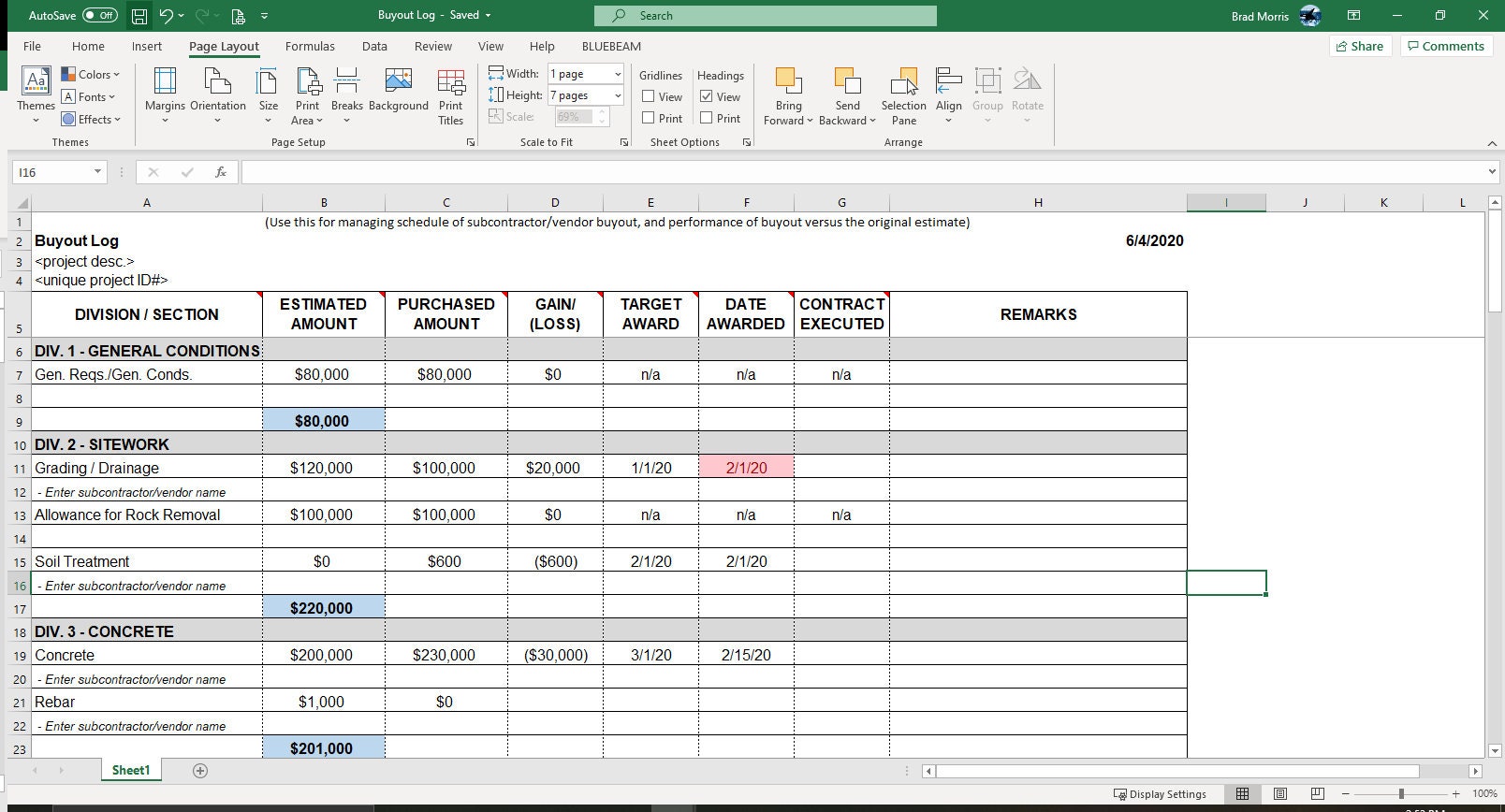Uncheck Headings View checkbox

pos(707,96)
